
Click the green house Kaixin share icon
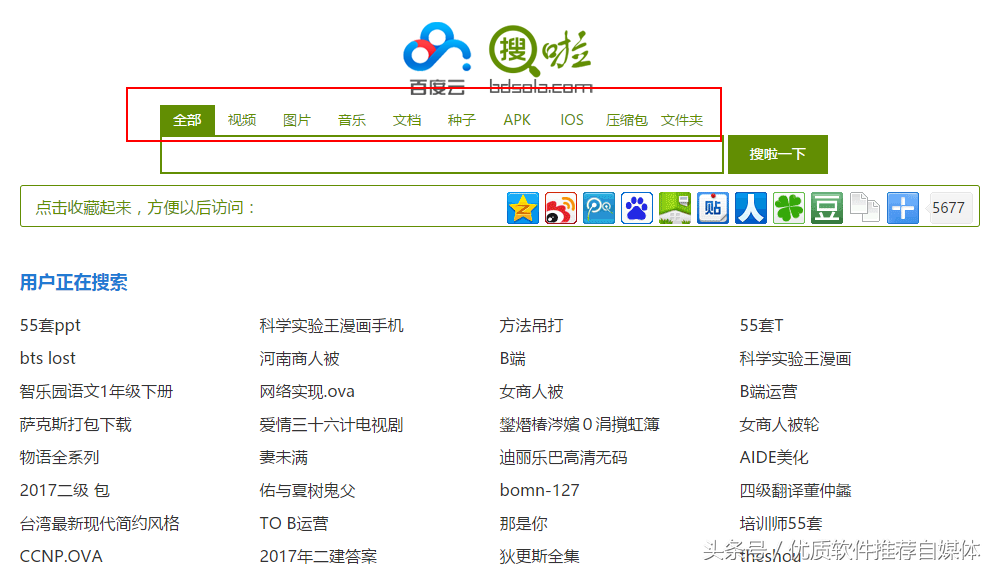tap(675, 208)
